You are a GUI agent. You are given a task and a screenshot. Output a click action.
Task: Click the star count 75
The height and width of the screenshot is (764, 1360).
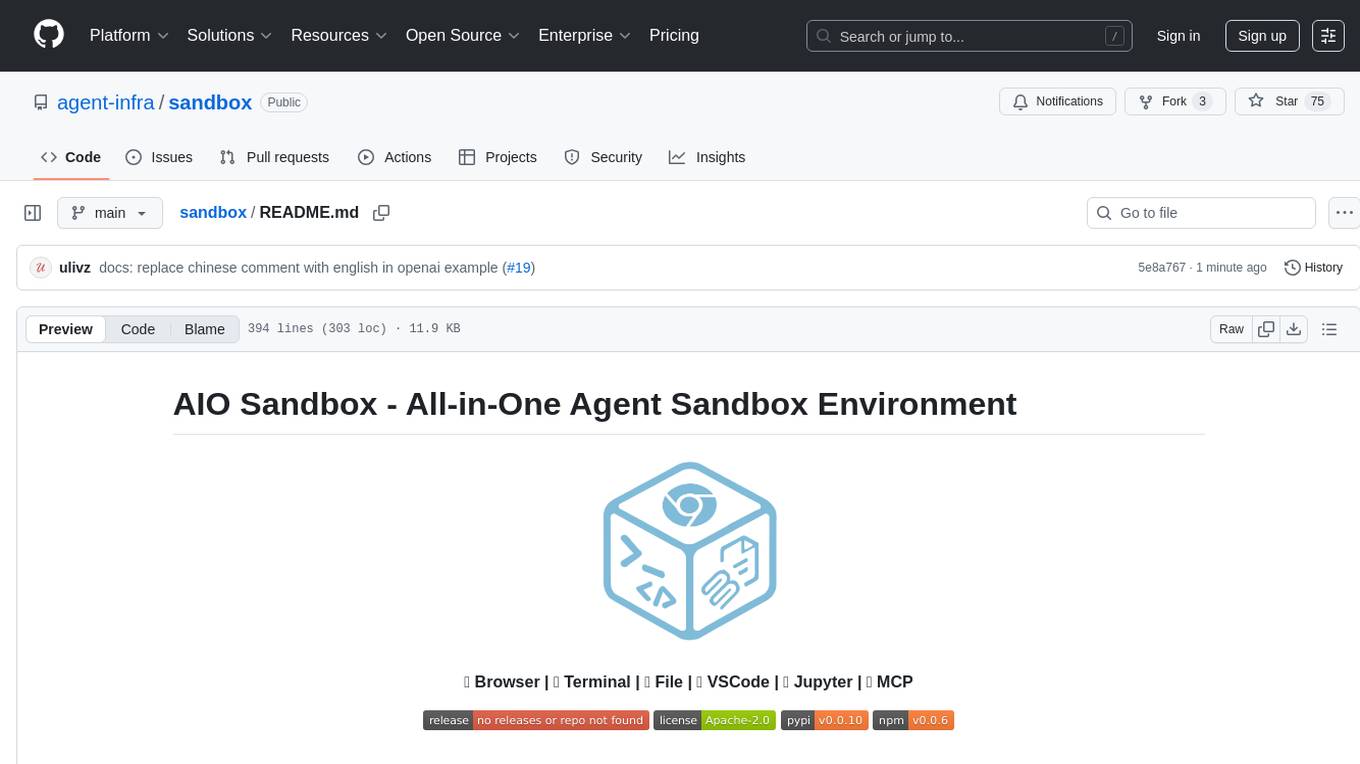1318,101
